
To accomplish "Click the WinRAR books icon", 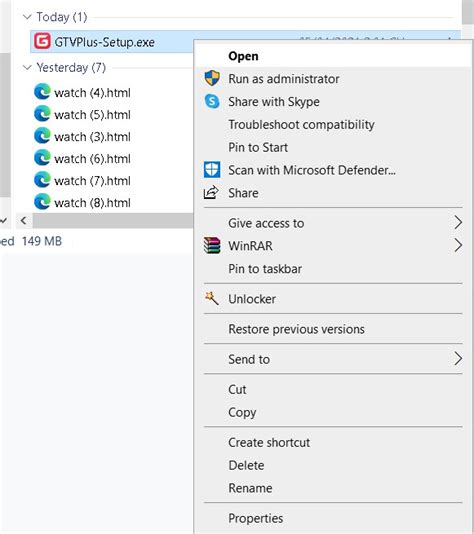I will (212, 246).
